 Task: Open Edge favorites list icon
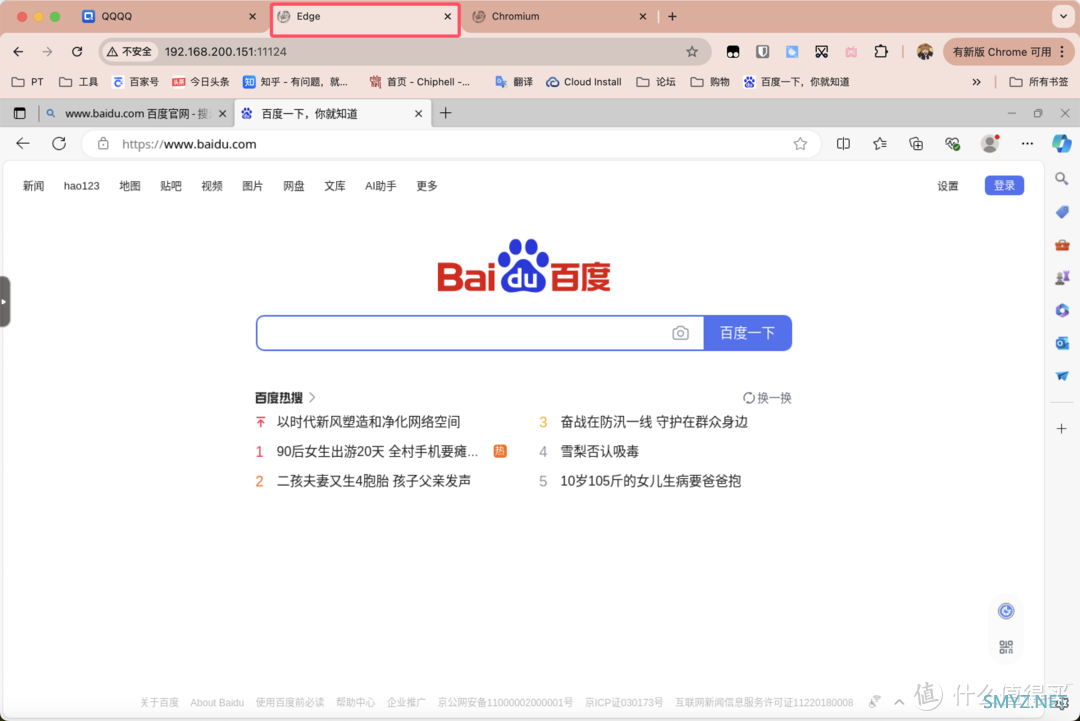tap(880, 143)
